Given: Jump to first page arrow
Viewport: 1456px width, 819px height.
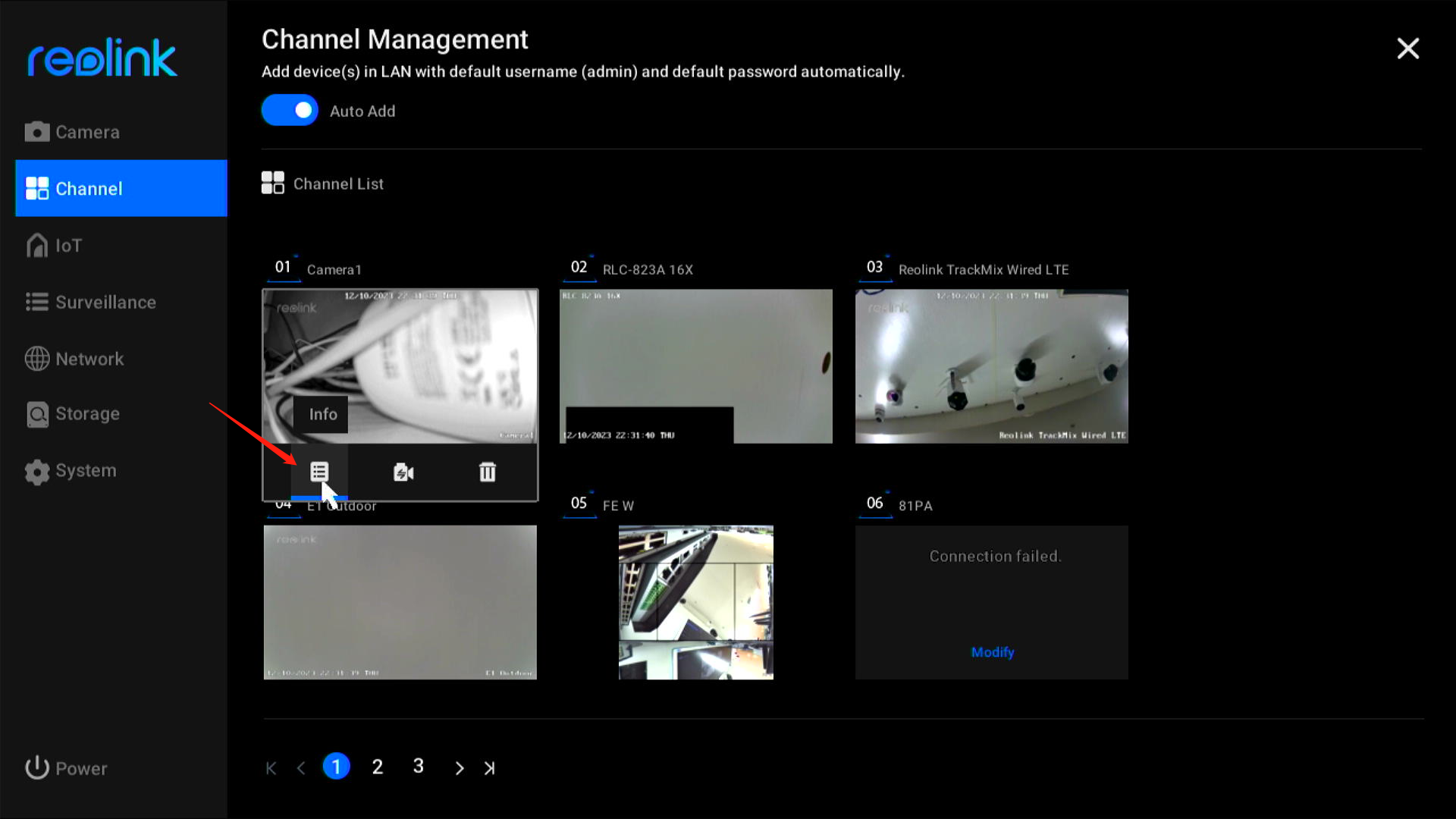Looking at the screenshot, I should point(271,768).
